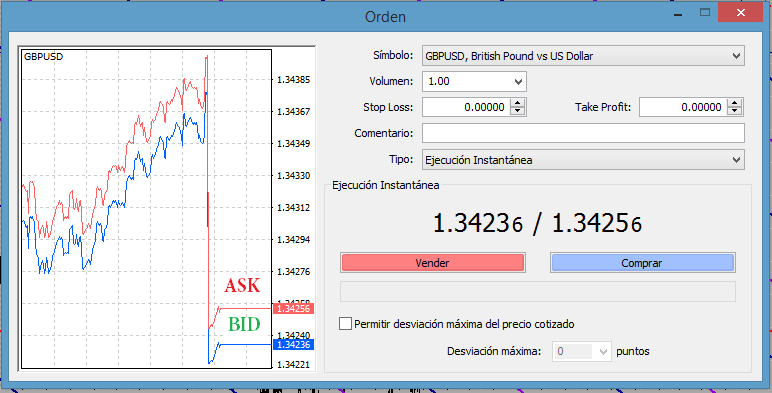Image resolution: width=772 pixels, height=393 pixels.
Task: Click the bid quote 1.34236 in large text
Action: coord(478,224)
